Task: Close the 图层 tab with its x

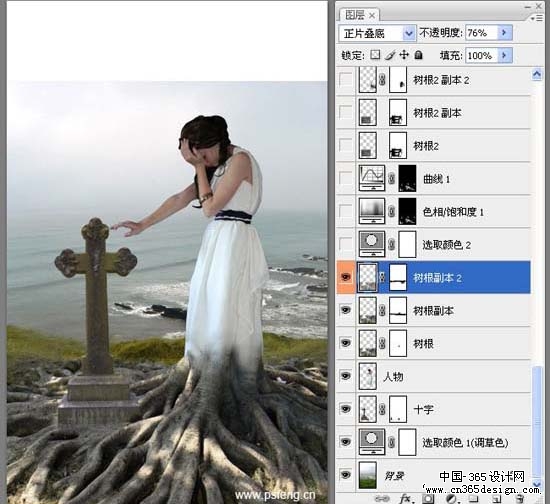Action: (372, 15)
